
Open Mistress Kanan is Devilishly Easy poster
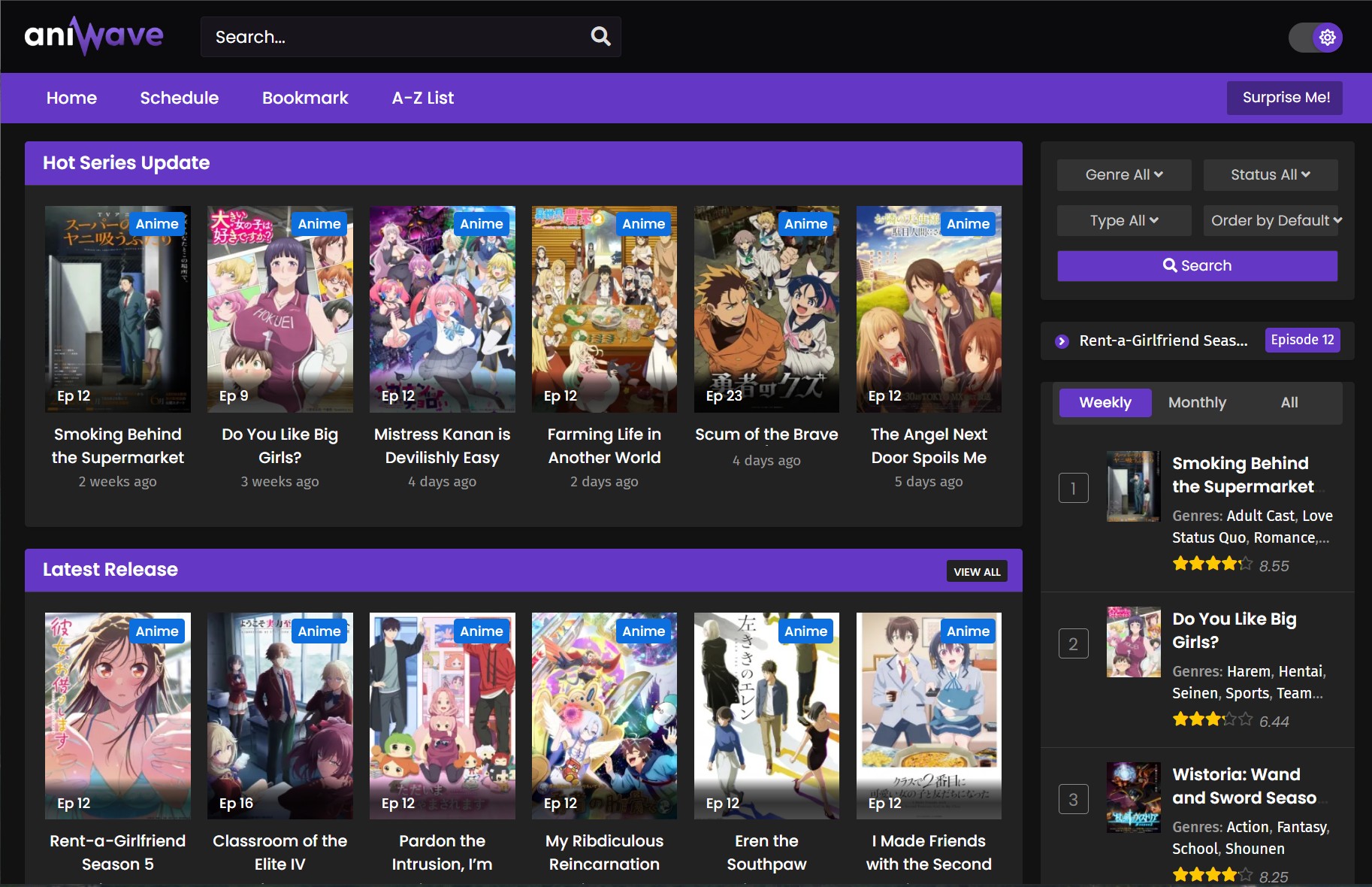pos(443,309)
